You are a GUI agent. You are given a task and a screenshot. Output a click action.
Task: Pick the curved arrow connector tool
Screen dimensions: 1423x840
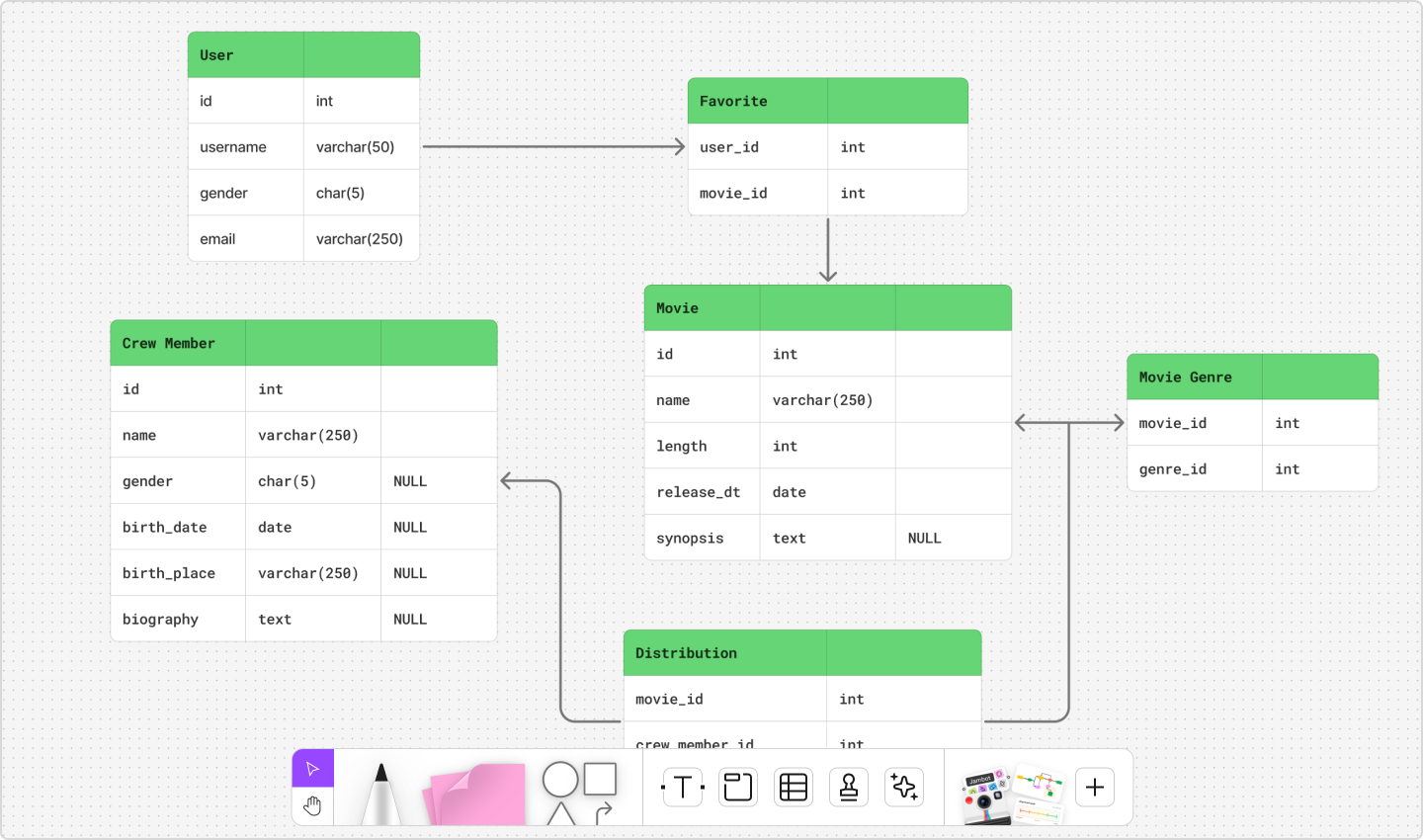(604, 813)
